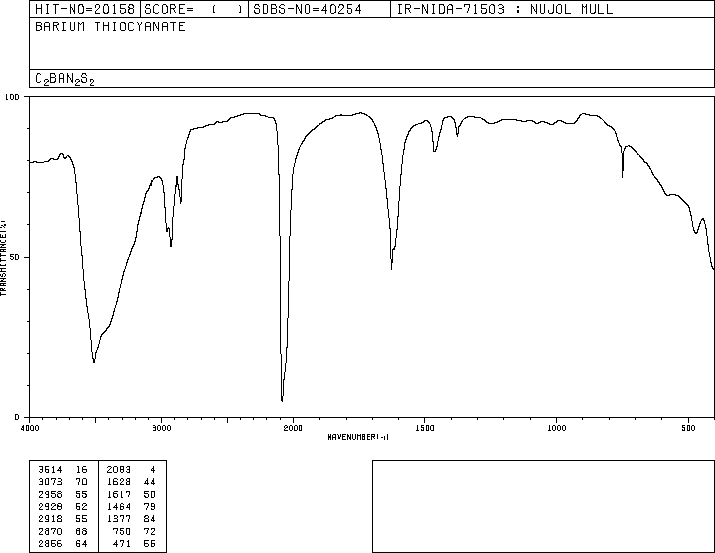The height and width of the screenshot is (553, 715).
Task: Select the IR-NIDA-71503 : NUJOL MULL label
Action: (505, 9)
